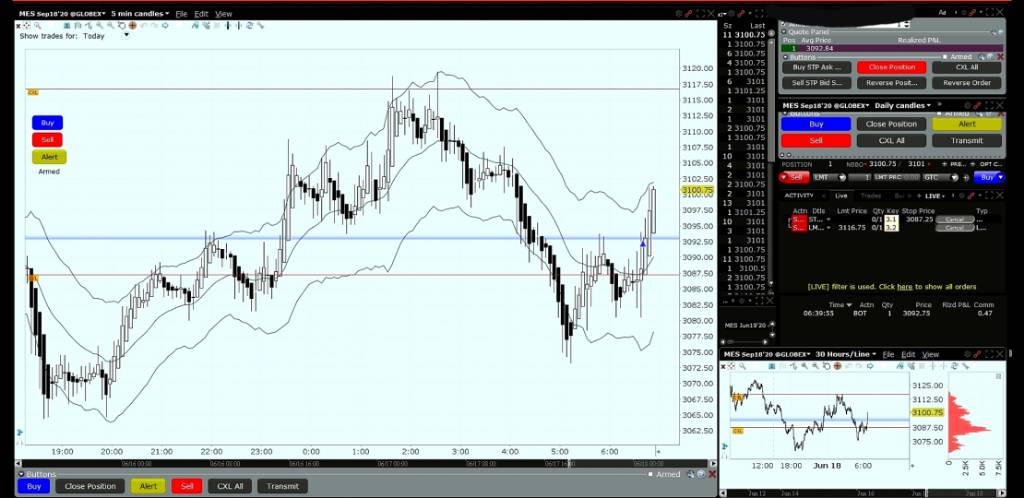Screen dimensions: 1024x498
Task: Click LMT PRC price field
Action: pyautogui.click(x=897, y=178)
